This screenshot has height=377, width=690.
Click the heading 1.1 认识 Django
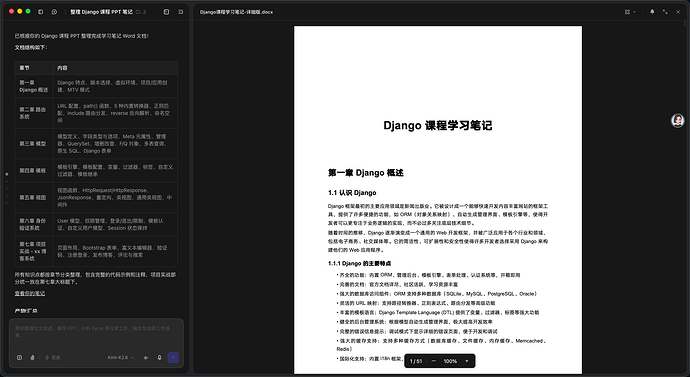click(x=352, y=193)
